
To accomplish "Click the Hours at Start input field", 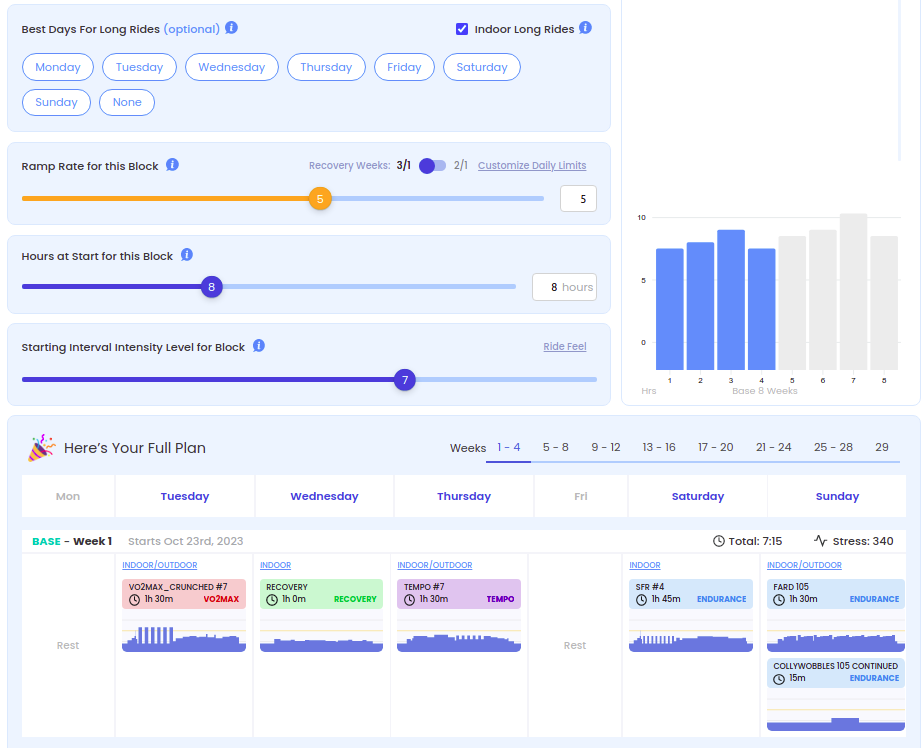I will pos(564,287).
